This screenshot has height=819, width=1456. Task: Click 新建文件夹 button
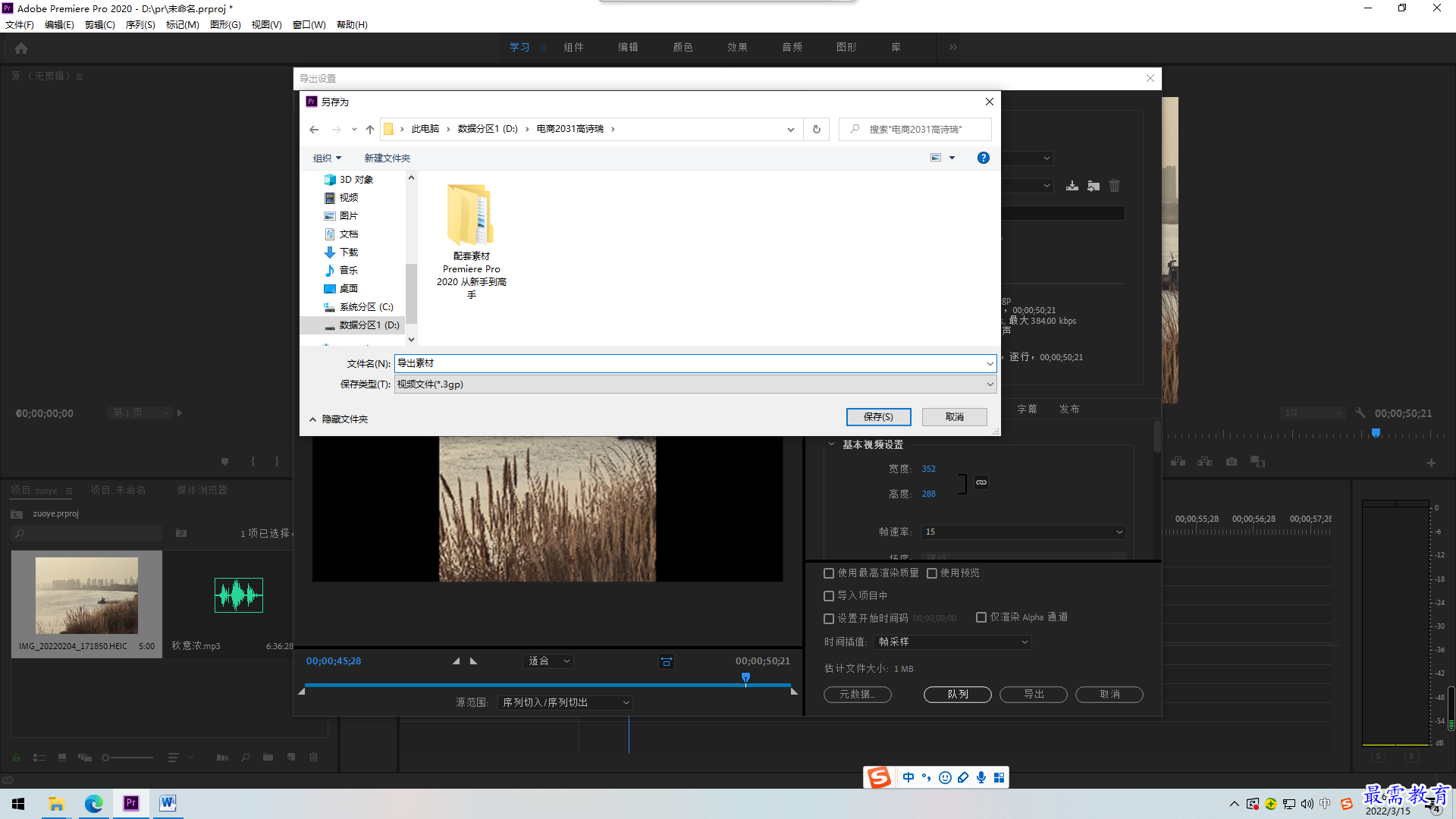click(x=387, y=158)
